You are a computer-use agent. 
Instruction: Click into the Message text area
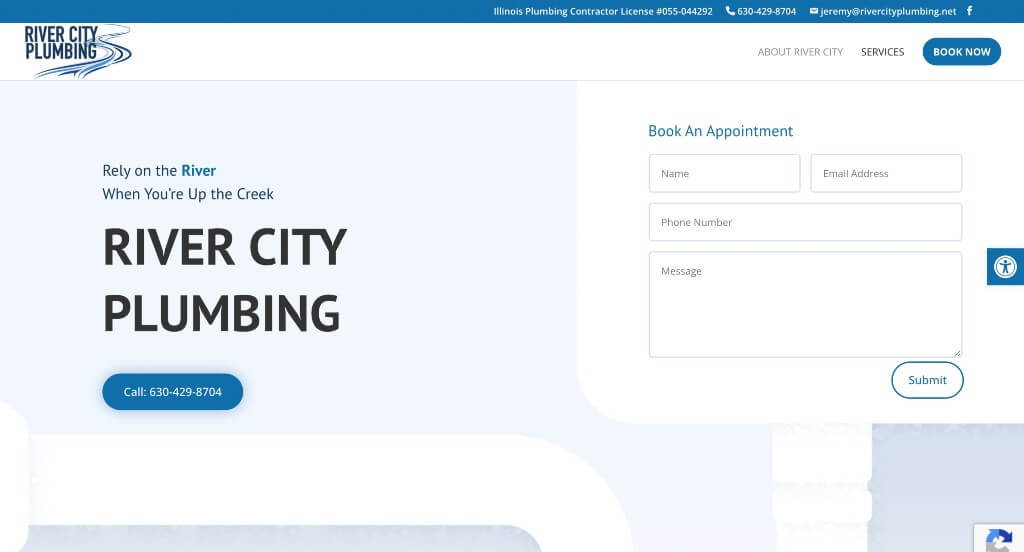tap(805, 304)
